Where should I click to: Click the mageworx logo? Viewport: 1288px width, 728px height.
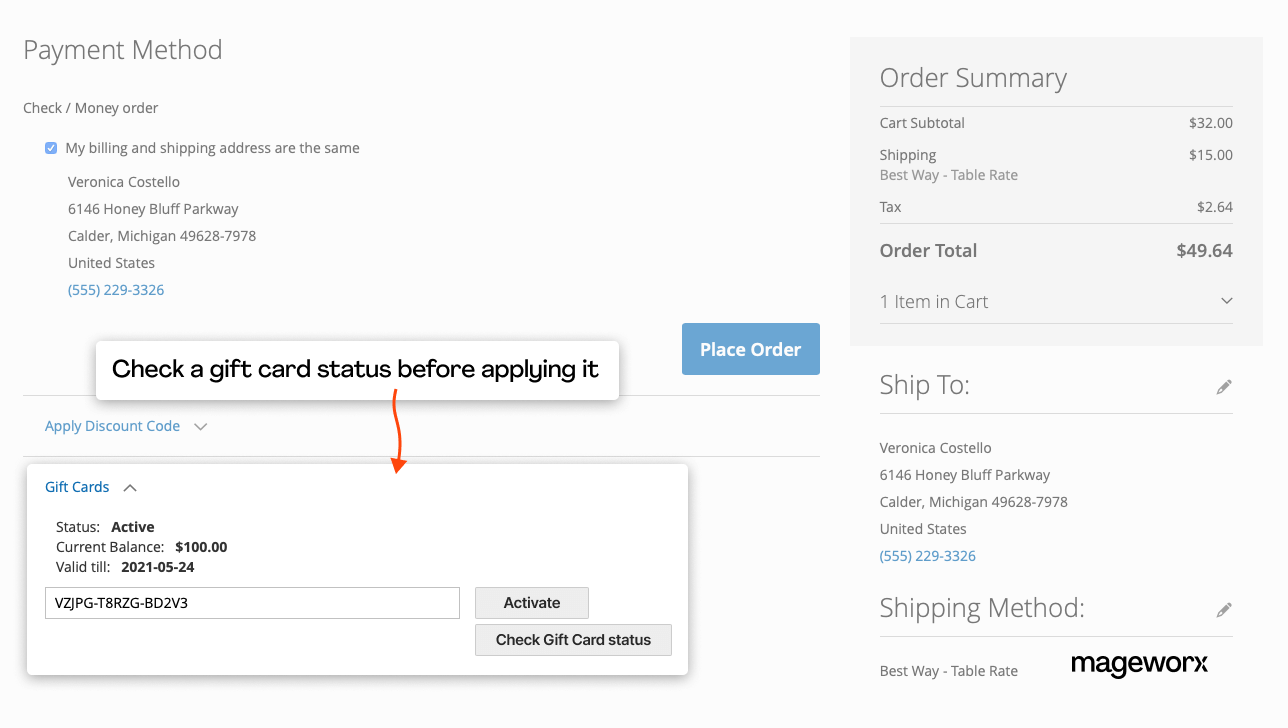tap(1139, 664)
